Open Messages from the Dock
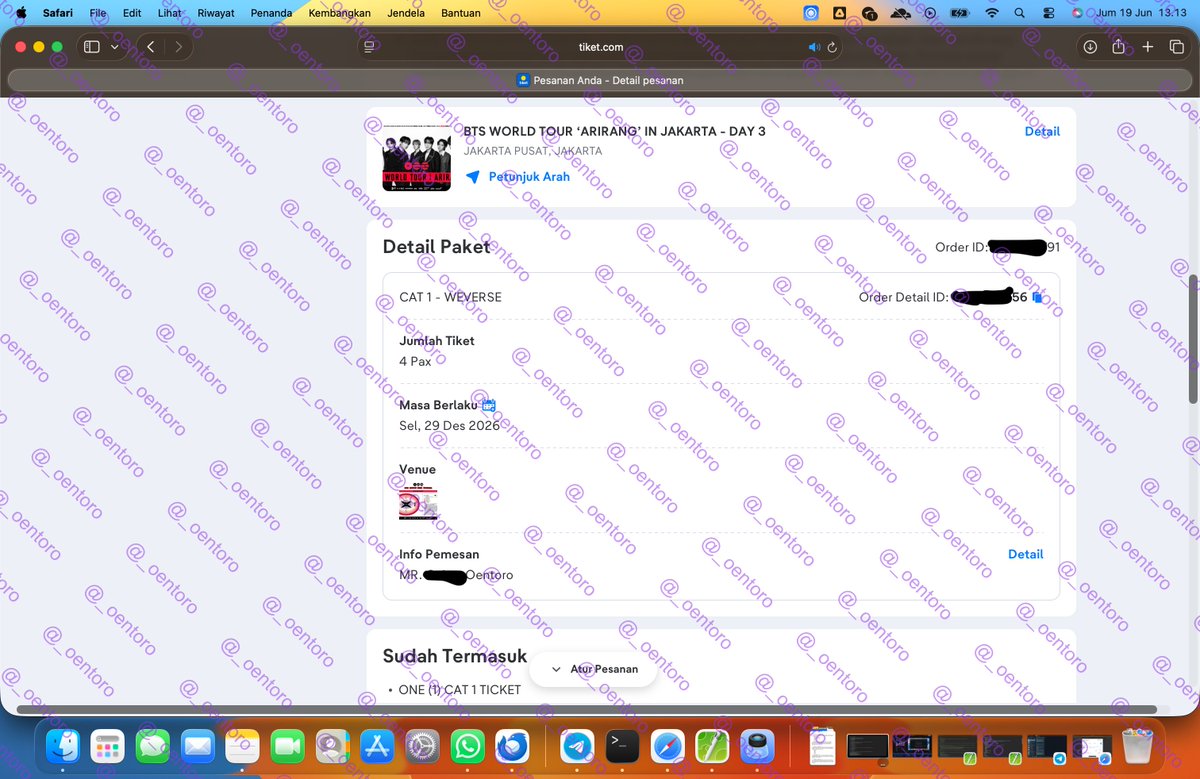Screen dimensions: 1200x779 pos(152,746)
